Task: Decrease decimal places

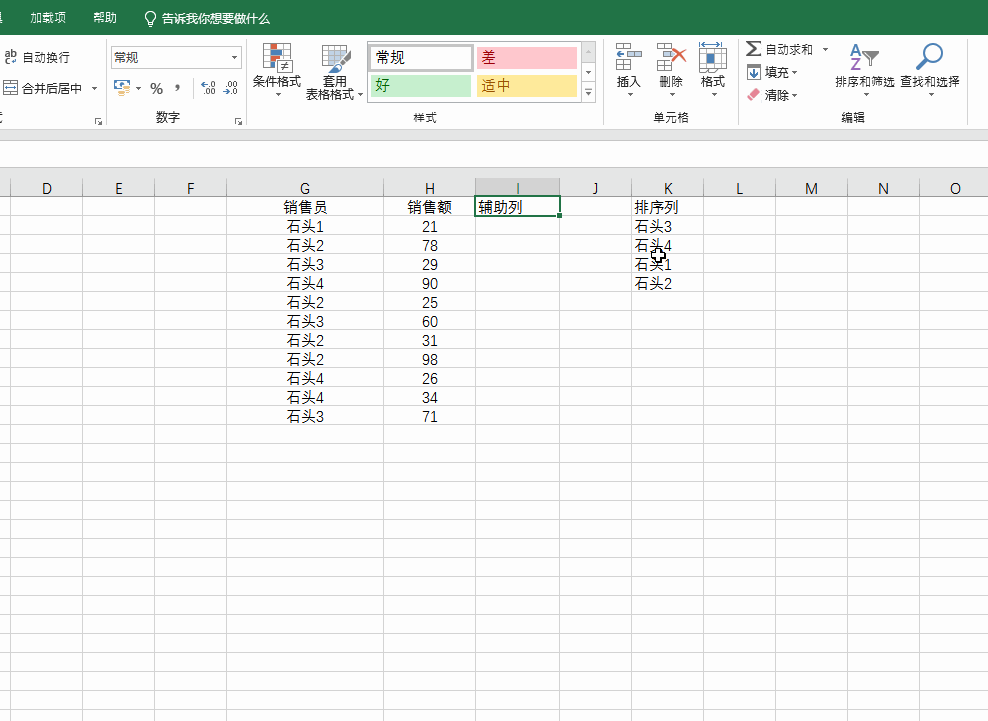Action: 231,88
